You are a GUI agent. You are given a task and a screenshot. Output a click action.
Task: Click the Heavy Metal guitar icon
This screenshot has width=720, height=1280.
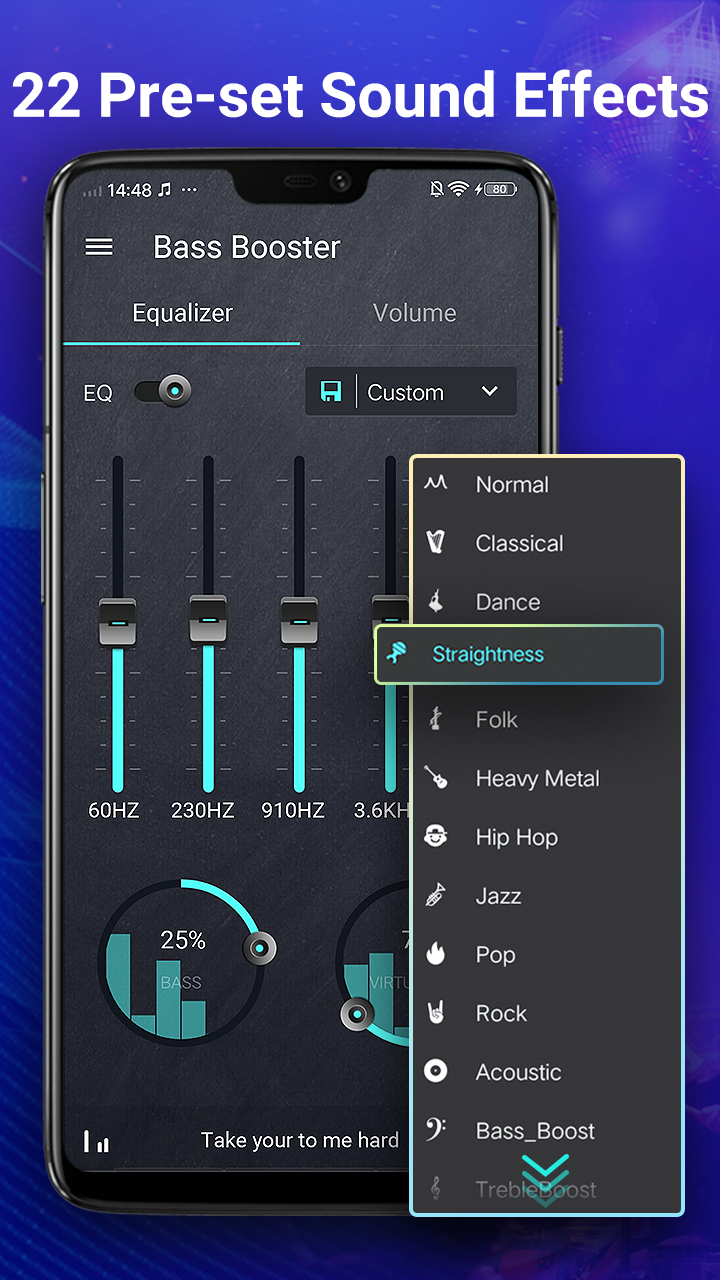[x=435, y=778]
